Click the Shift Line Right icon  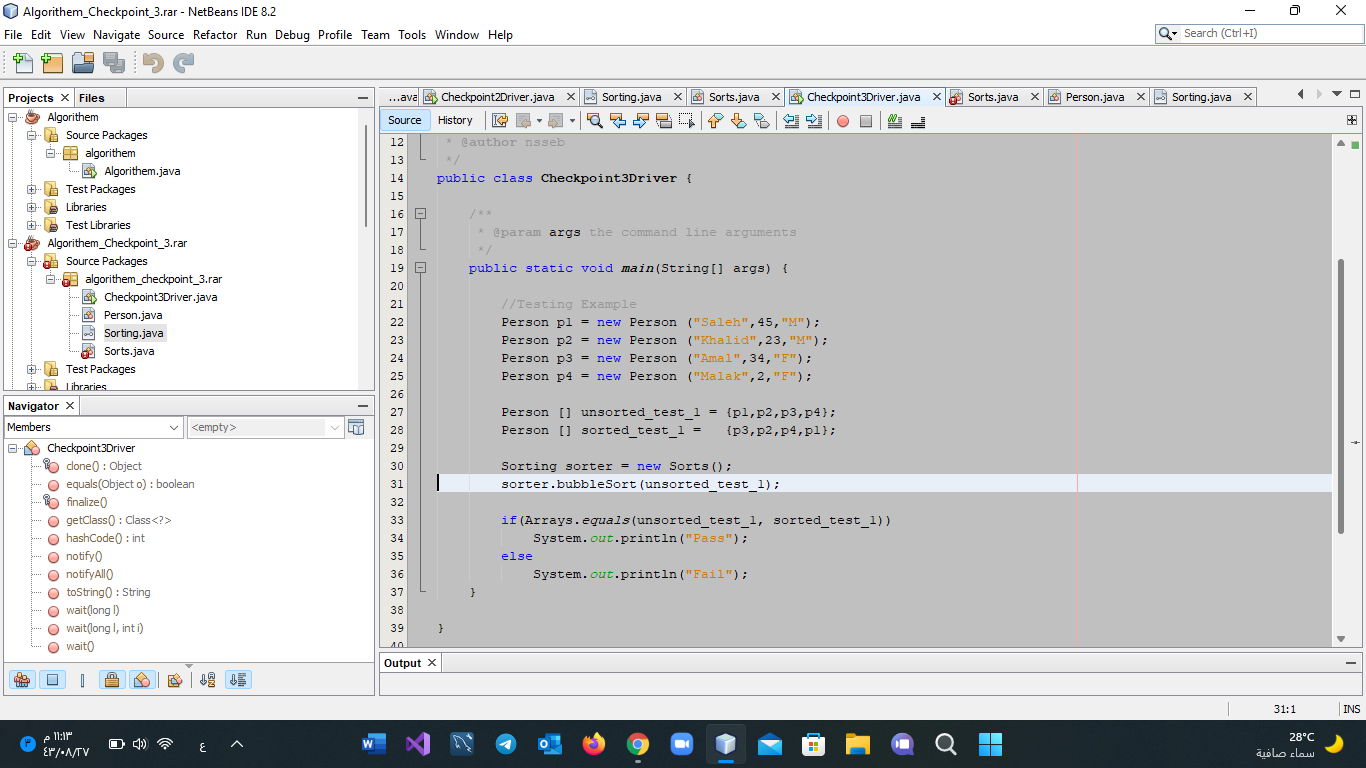(x=814, y=121)
